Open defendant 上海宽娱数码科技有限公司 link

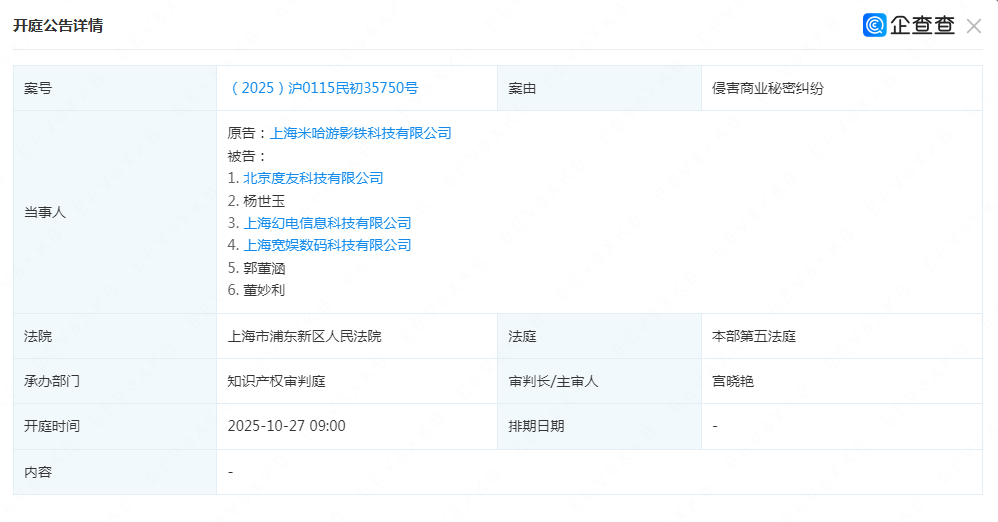(x=327, y=245)
